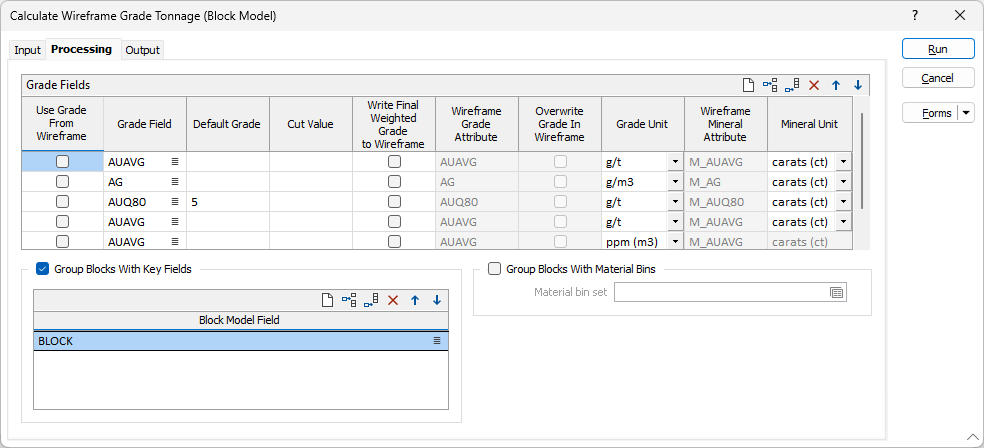Open Mineral Unit dropdown in first row
This screenshot has height=448, width=984.
point(843,161)
